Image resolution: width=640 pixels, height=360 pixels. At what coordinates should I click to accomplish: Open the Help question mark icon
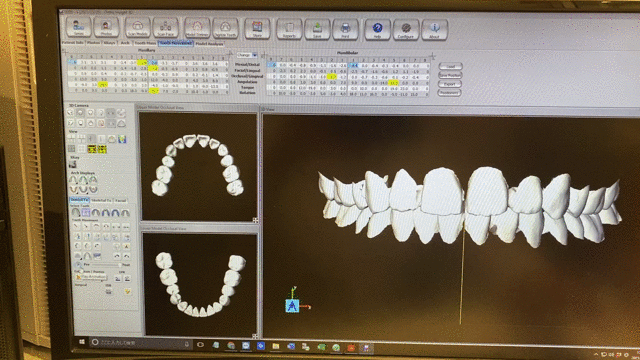pyautogui.click(x=377, y=29)
